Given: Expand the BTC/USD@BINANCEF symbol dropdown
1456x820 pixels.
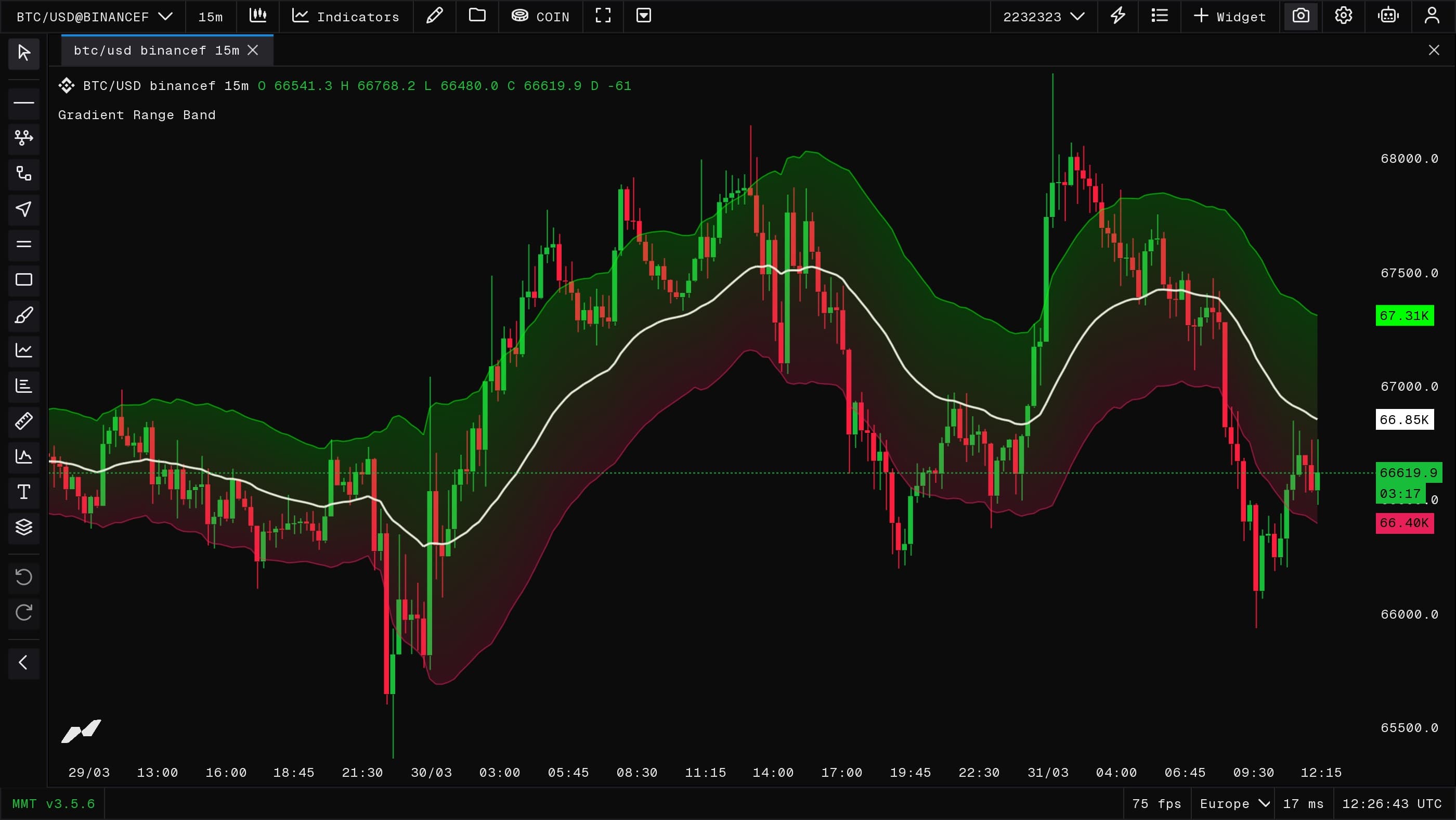Looking at the screenshot, I should [x=94, y=17].
